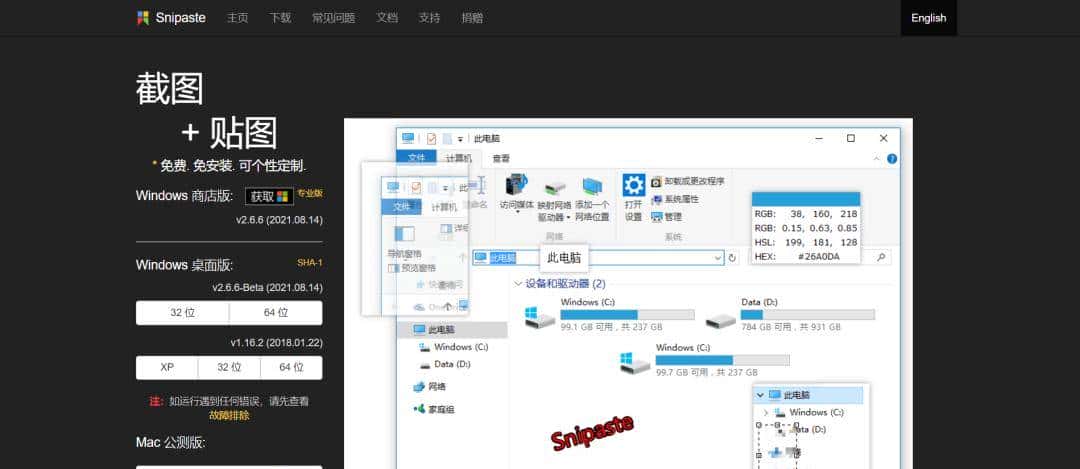Click the Explorer address bar field
The width and height of the screenshot is (1080, 469).
pyautogui.click(x=598, y=258)
